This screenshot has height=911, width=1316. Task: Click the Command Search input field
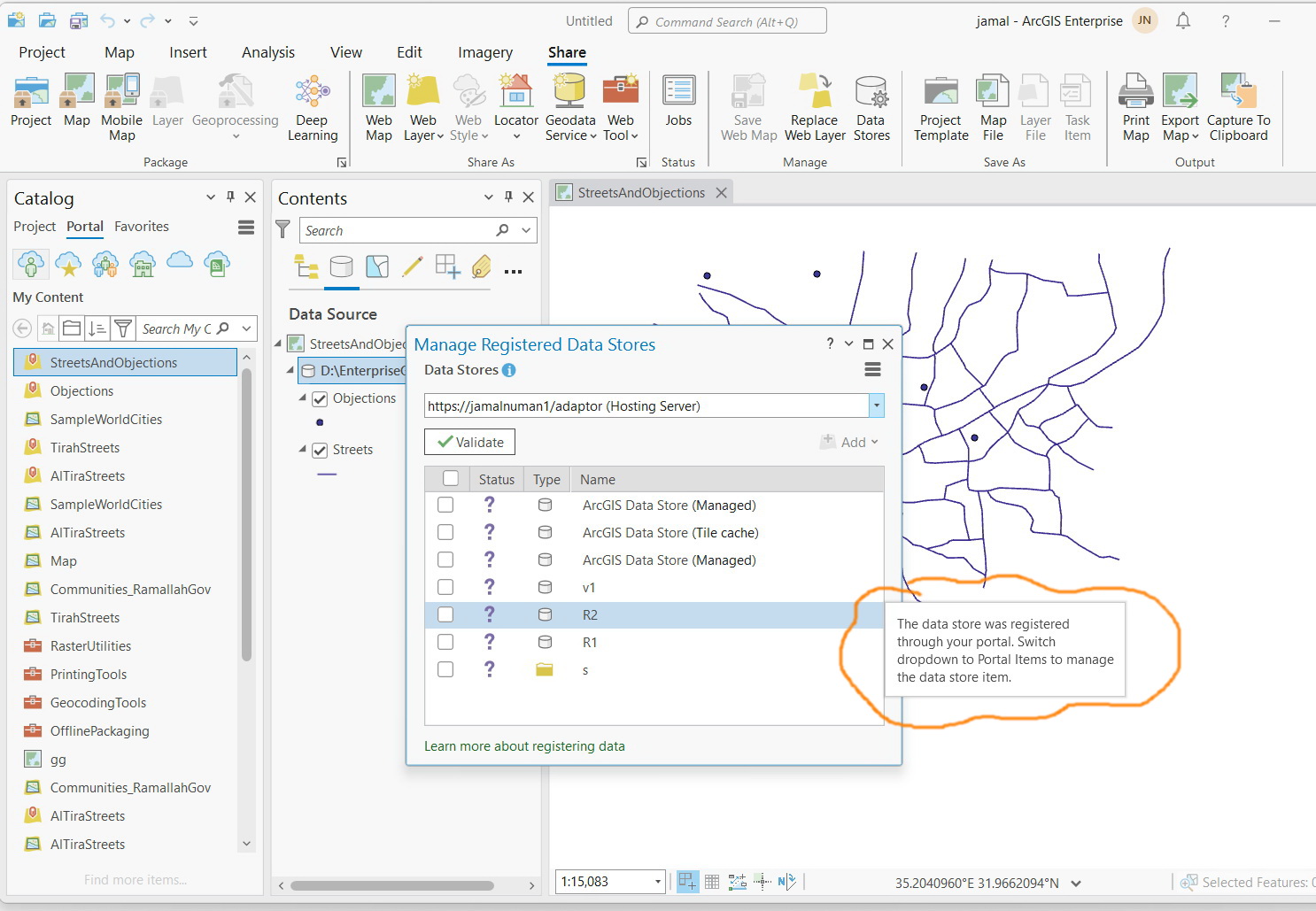coord(727,21)
